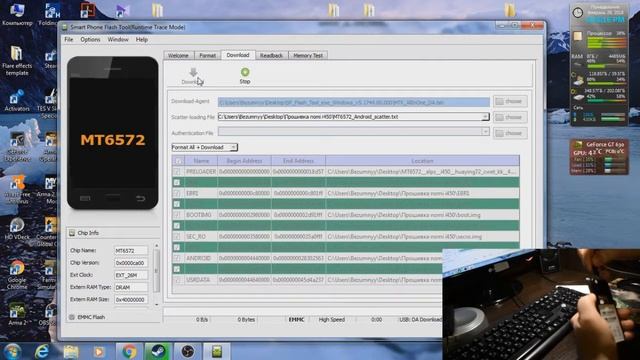
Task: Click choose button for Download-Agent
Action: (x=510, y=101)
